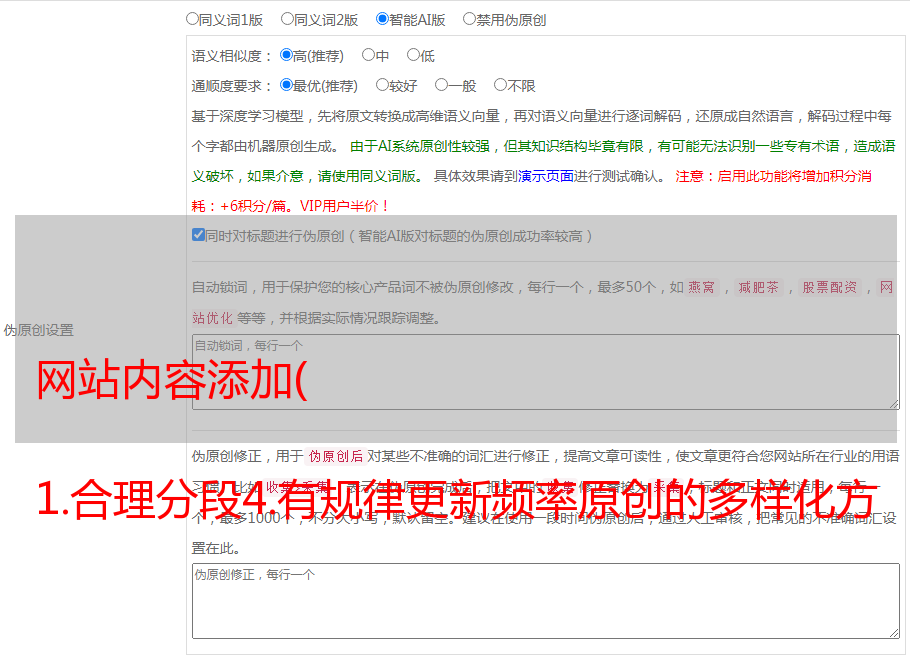Screen dimensions: 911x658
Task: Click the 燕窝 example keyword
Action: pyautogui.click(x=701, y=287)
